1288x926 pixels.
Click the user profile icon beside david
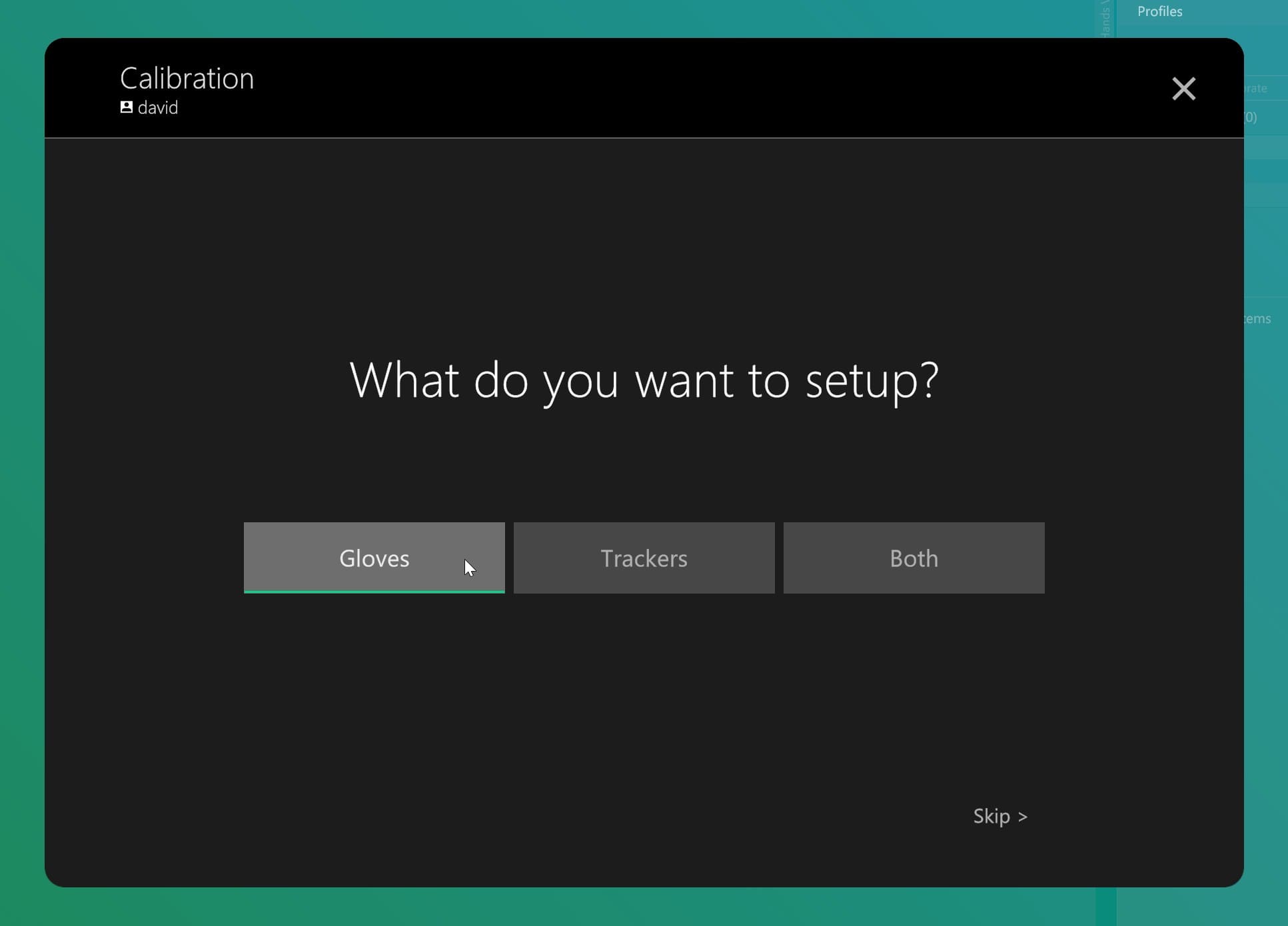click(x=126, y=107)
